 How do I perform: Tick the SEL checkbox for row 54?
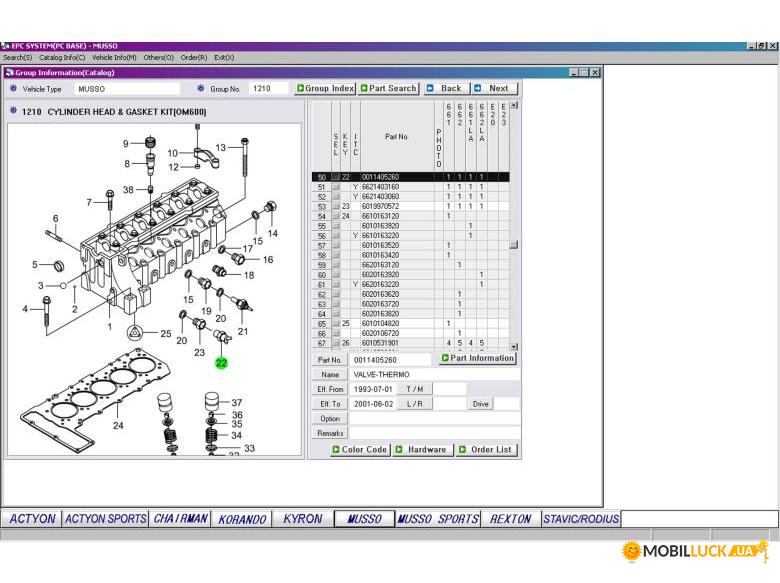click(x=336, y=216)
